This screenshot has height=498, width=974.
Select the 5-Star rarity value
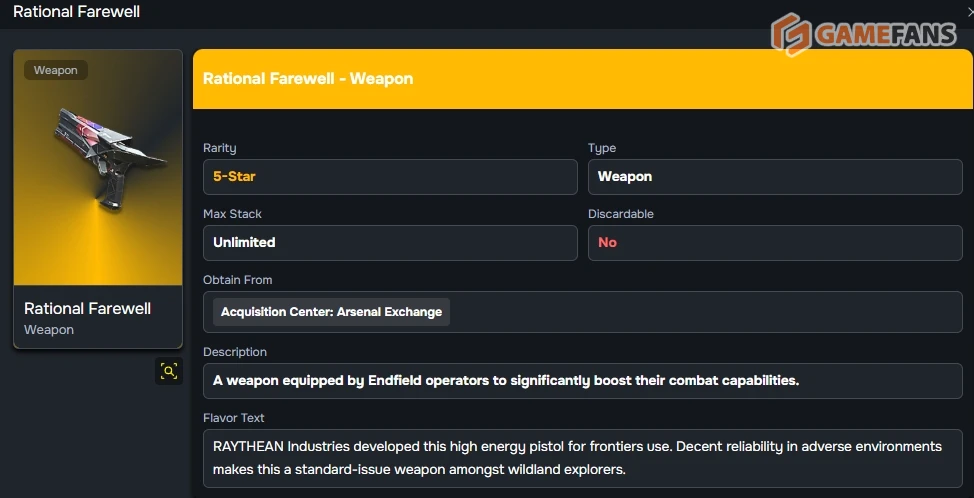pyautogui.click(x=234, y=176)
